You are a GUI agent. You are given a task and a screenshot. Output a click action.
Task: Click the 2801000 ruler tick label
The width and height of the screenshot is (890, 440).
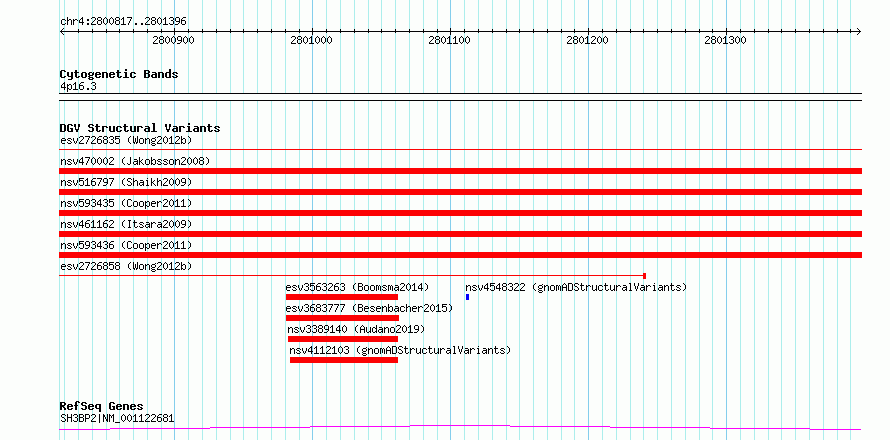[312, 40]
